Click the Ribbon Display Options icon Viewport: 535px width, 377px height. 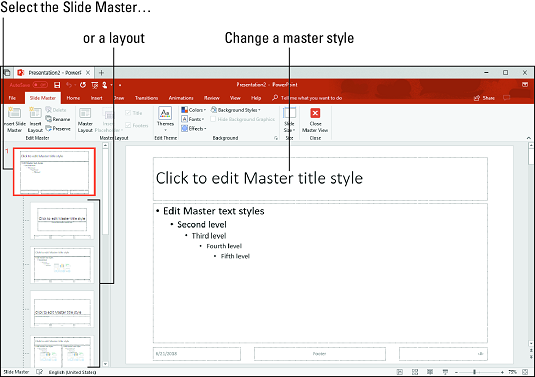point(525,85)
